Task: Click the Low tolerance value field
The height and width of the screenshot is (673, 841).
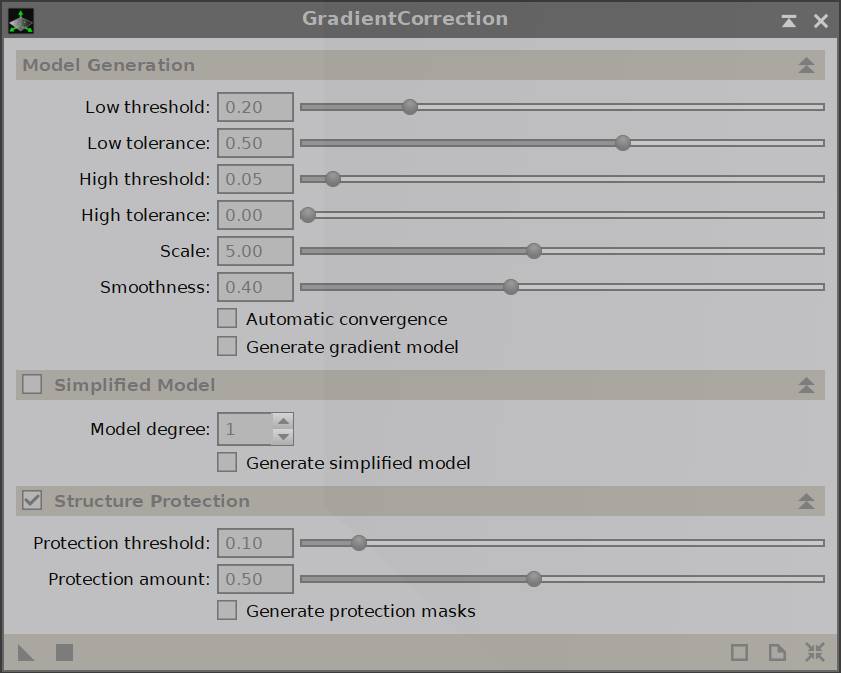Action: pyautogui.click(x=255, y=143)
